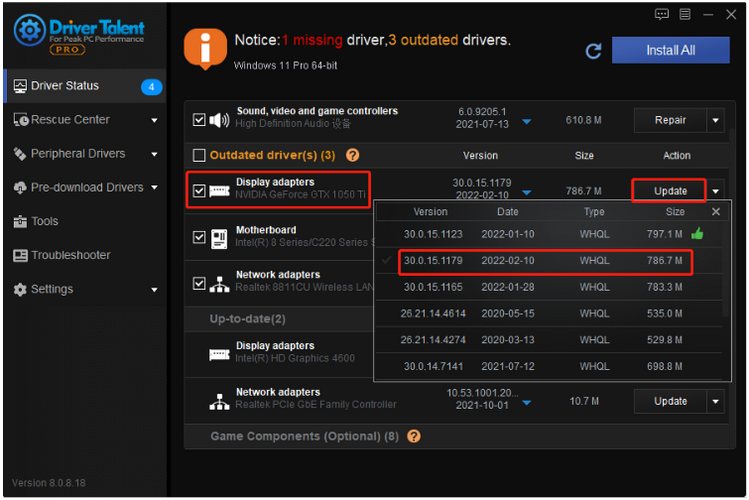Open dropdown arrow beside Realtek PCIe Update button
Image resolution: width=749 pixels, height=500 pixels.
click(x=716, y=402)
